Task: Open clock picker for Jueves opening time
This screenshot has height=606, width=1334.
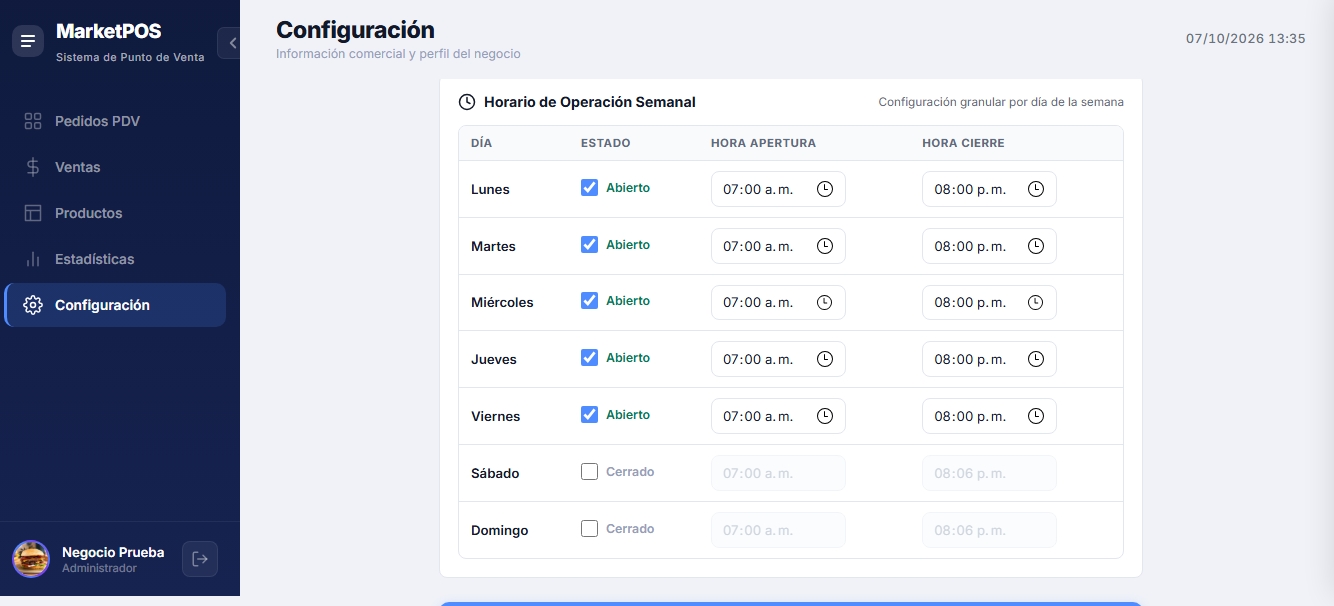Action: tap(825, 359)
